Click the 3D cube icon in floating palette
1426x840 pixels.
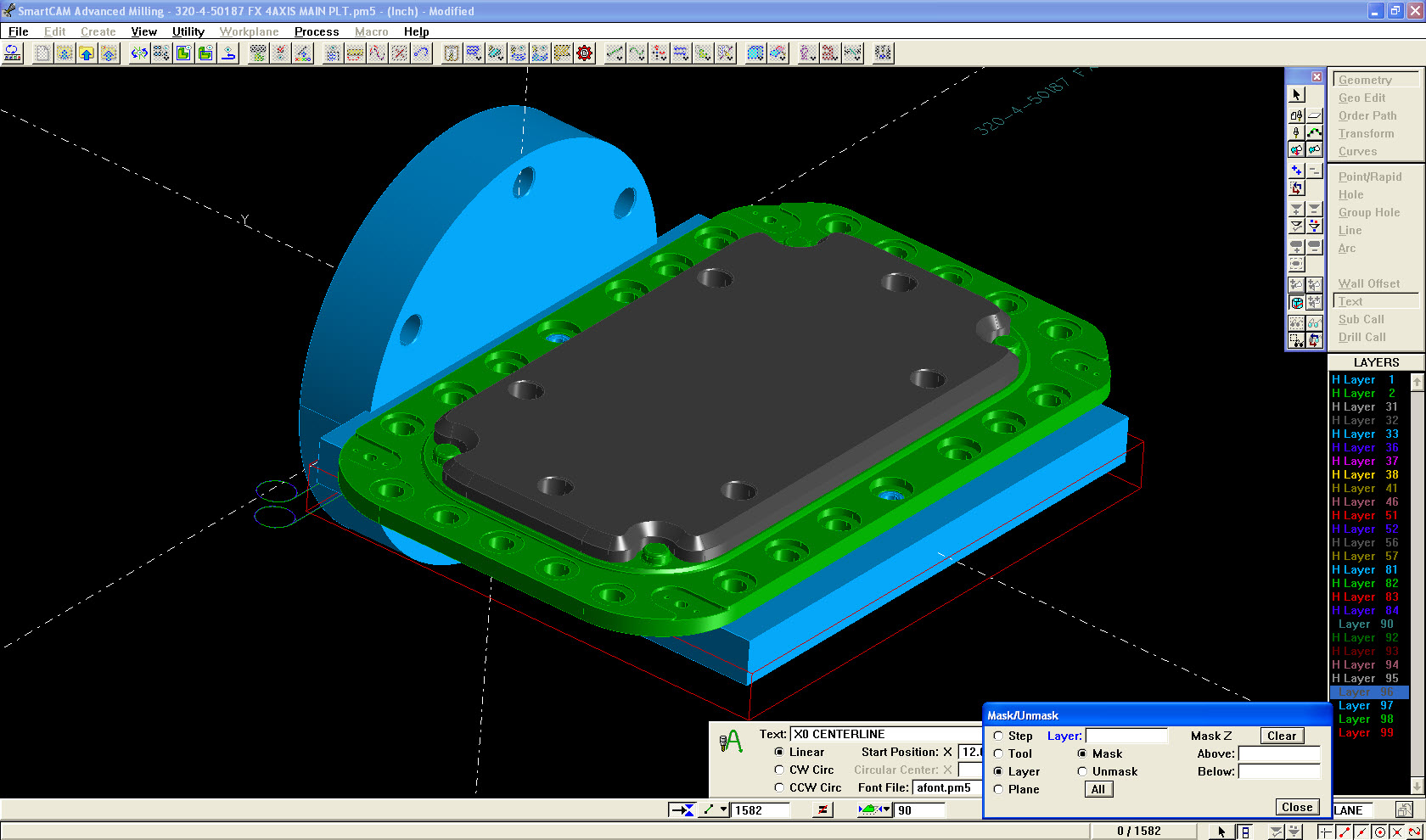click(1296, 303)
